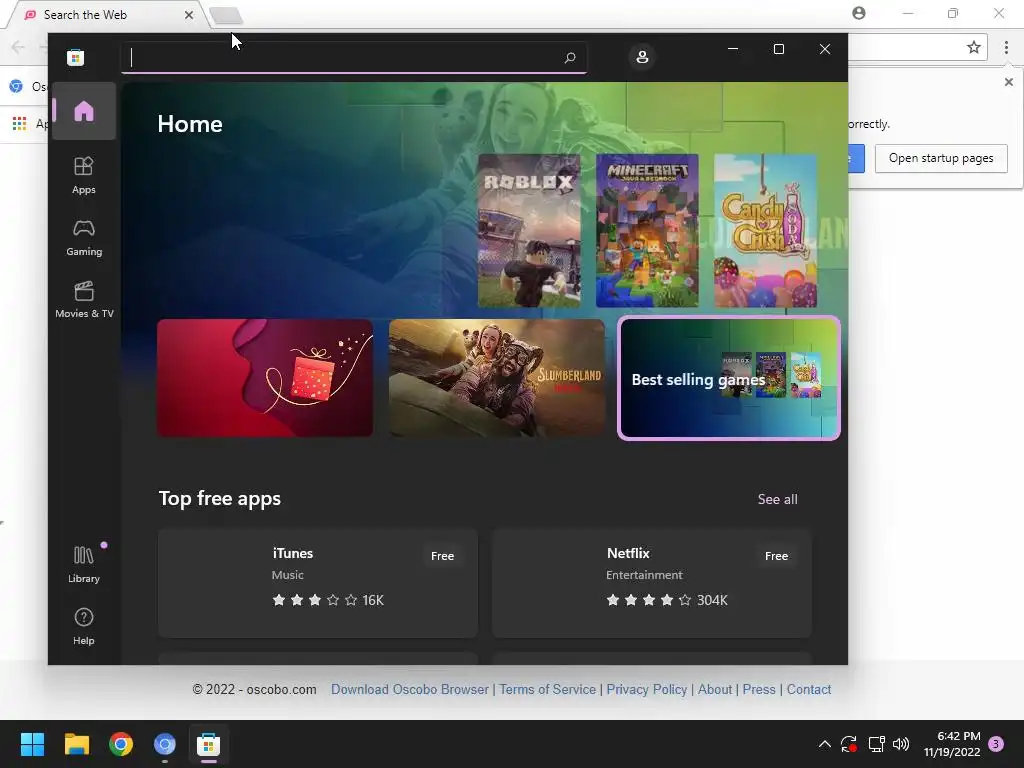Viewport: 1024px width, 768px height.
Task: Open File Explorer from taskbar
Action: [76, 744]
